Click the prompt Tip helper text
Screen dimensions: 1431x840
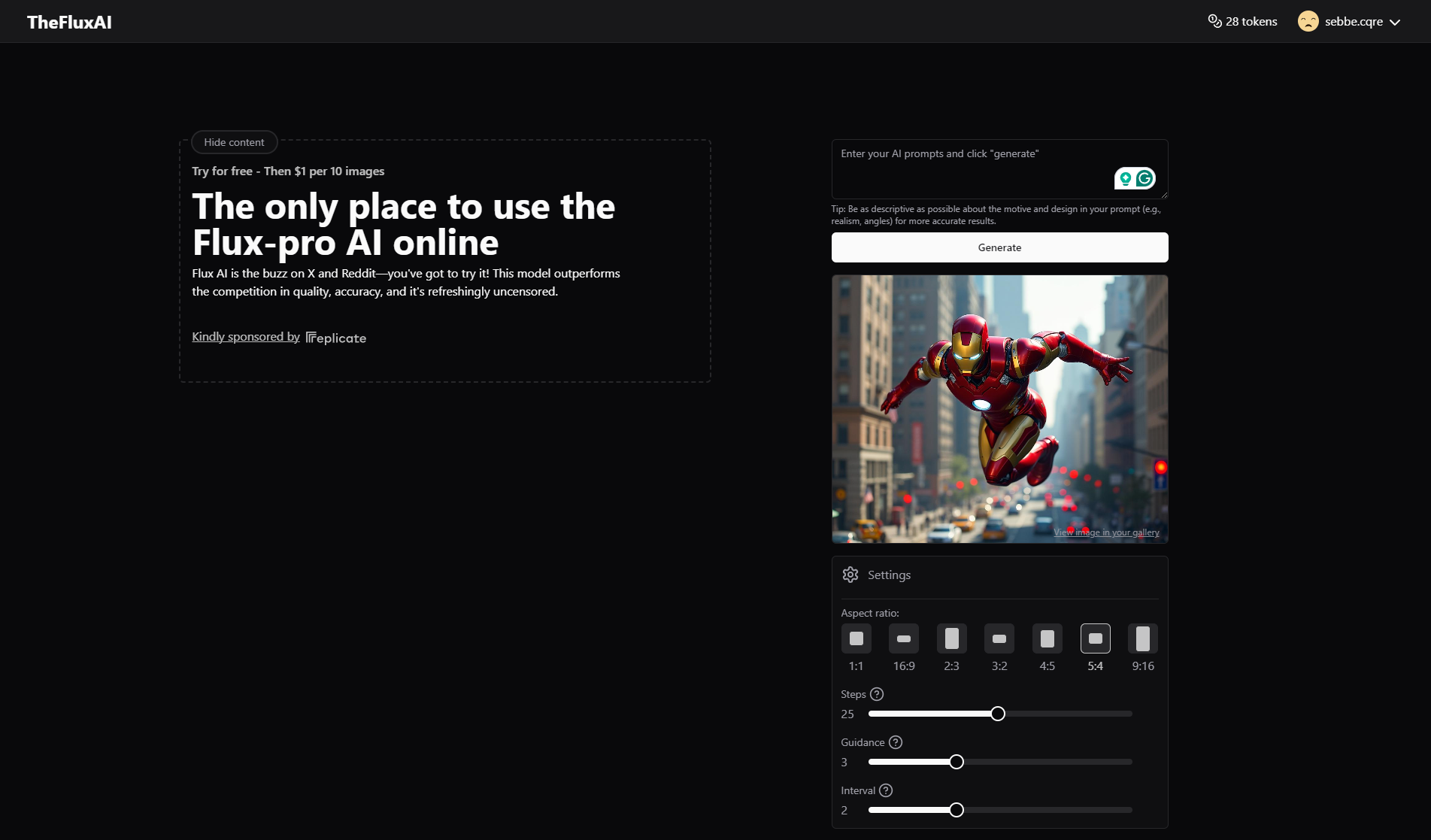pyautogui.click(x=996, y=215)
